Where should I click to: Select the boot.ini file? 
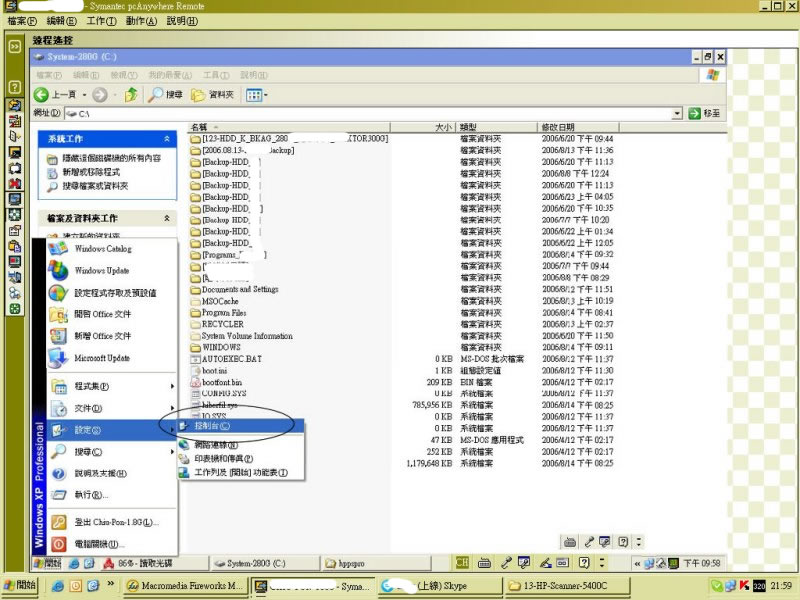[209, 371]
